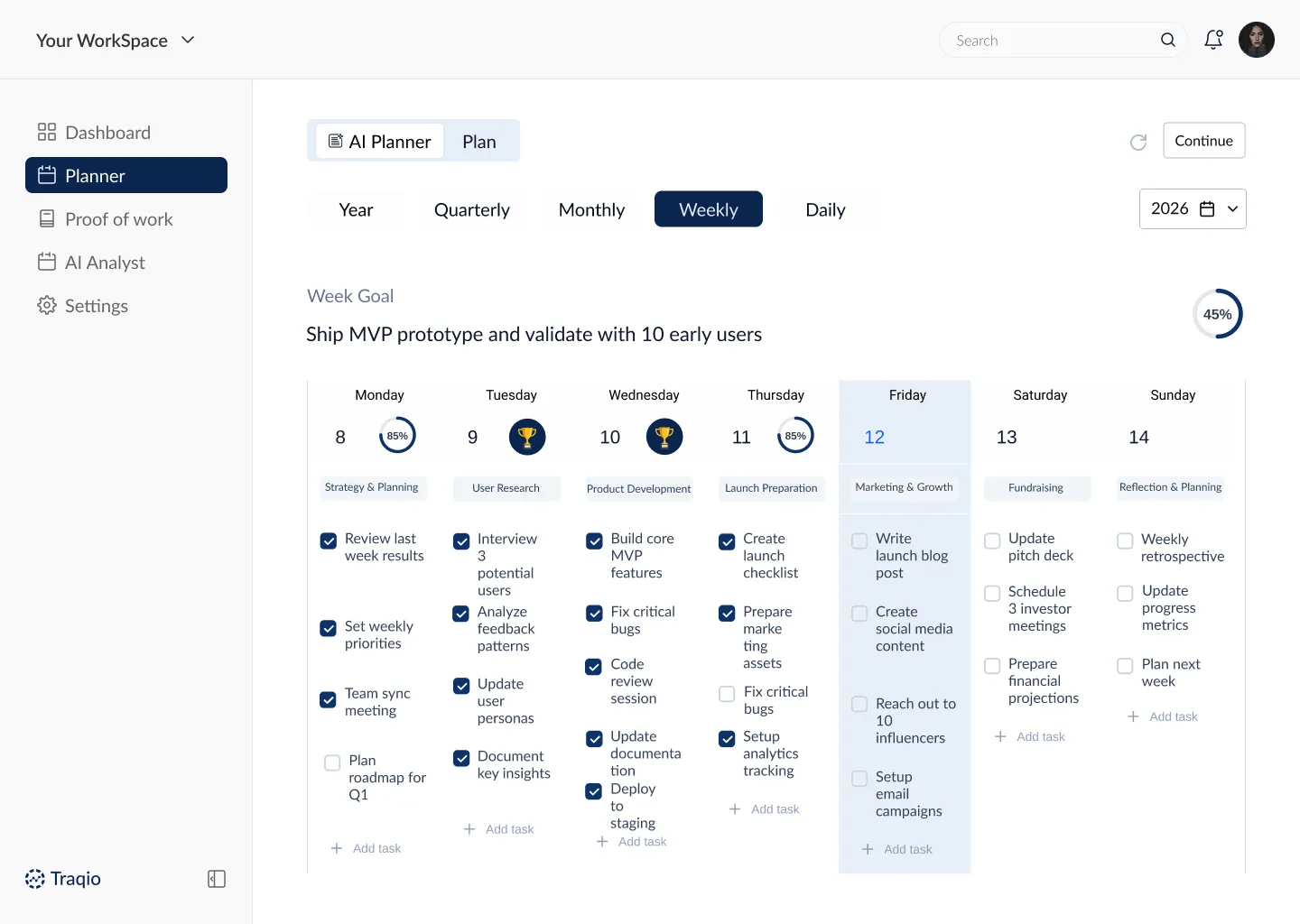The image size is (1300, 924).
Task: Tick 'Write launch blog post' checkbox
Action: tap(859, 541)
